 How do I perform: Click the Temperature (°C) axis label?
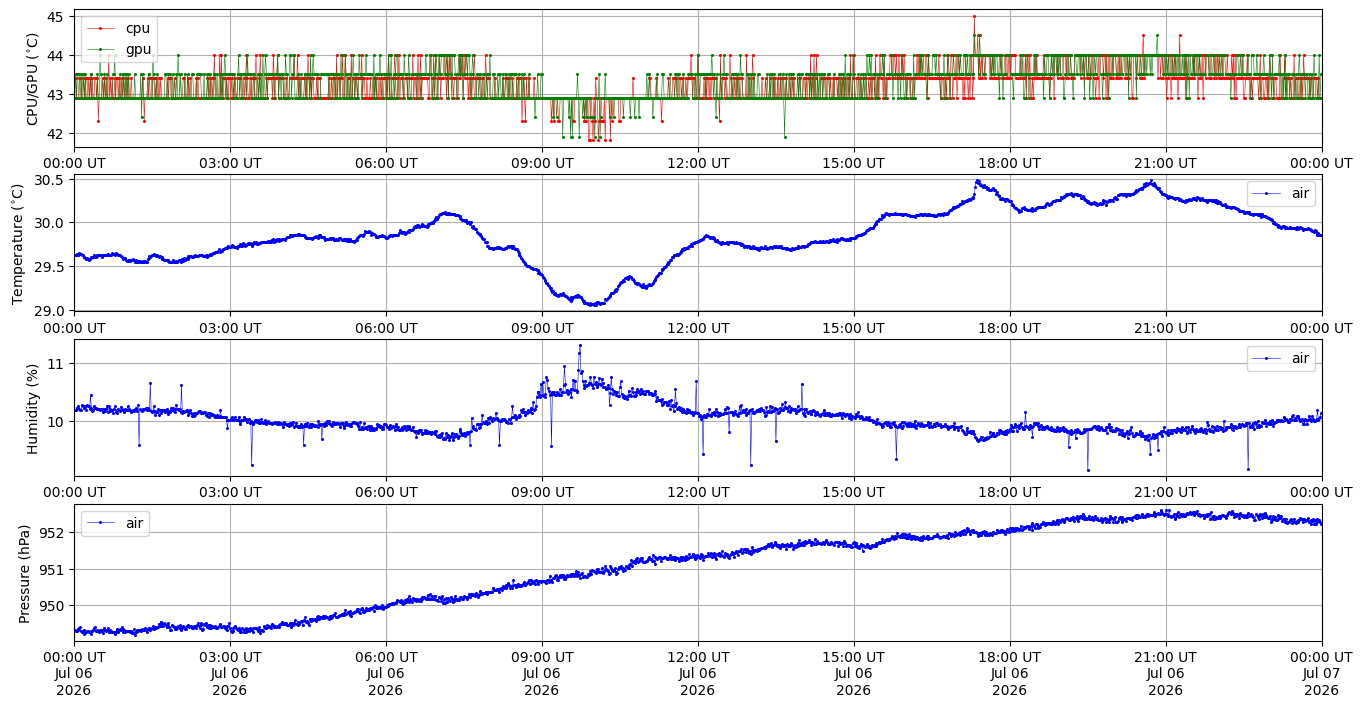tap(18, 243)
